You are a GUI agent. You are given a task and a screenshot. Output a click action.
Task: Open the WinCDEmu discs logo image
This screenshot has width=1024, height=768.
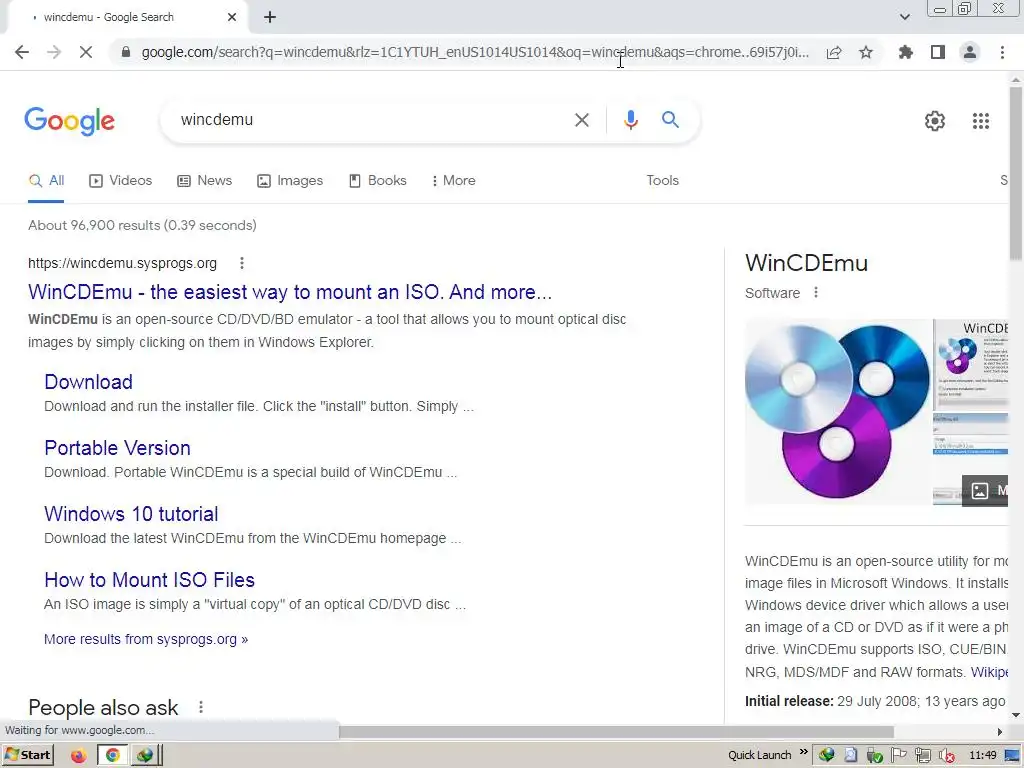click(x=837, y=411)
